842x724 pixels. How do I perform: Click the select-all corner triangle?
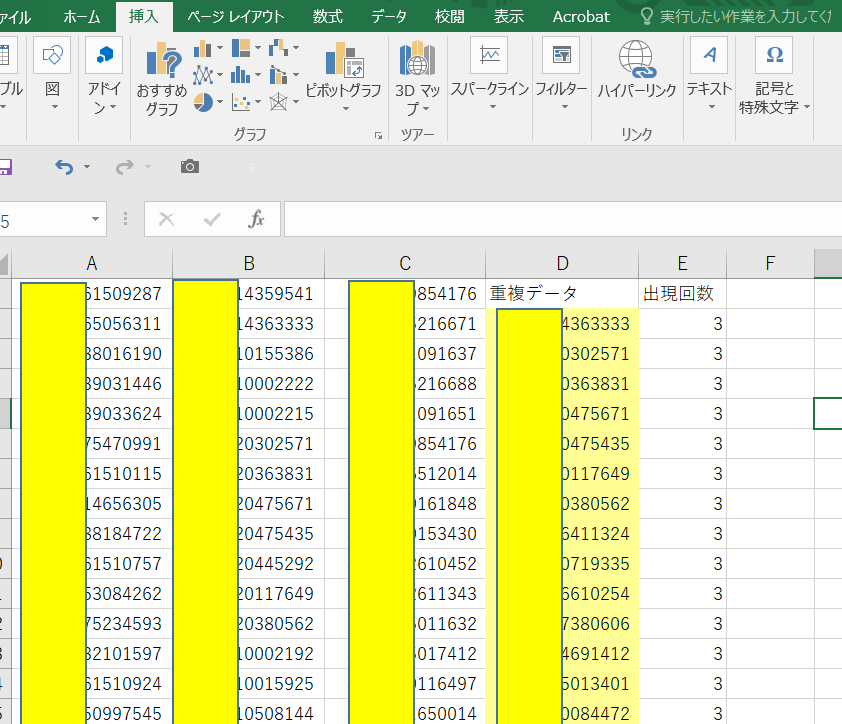[x=5, y=264]
